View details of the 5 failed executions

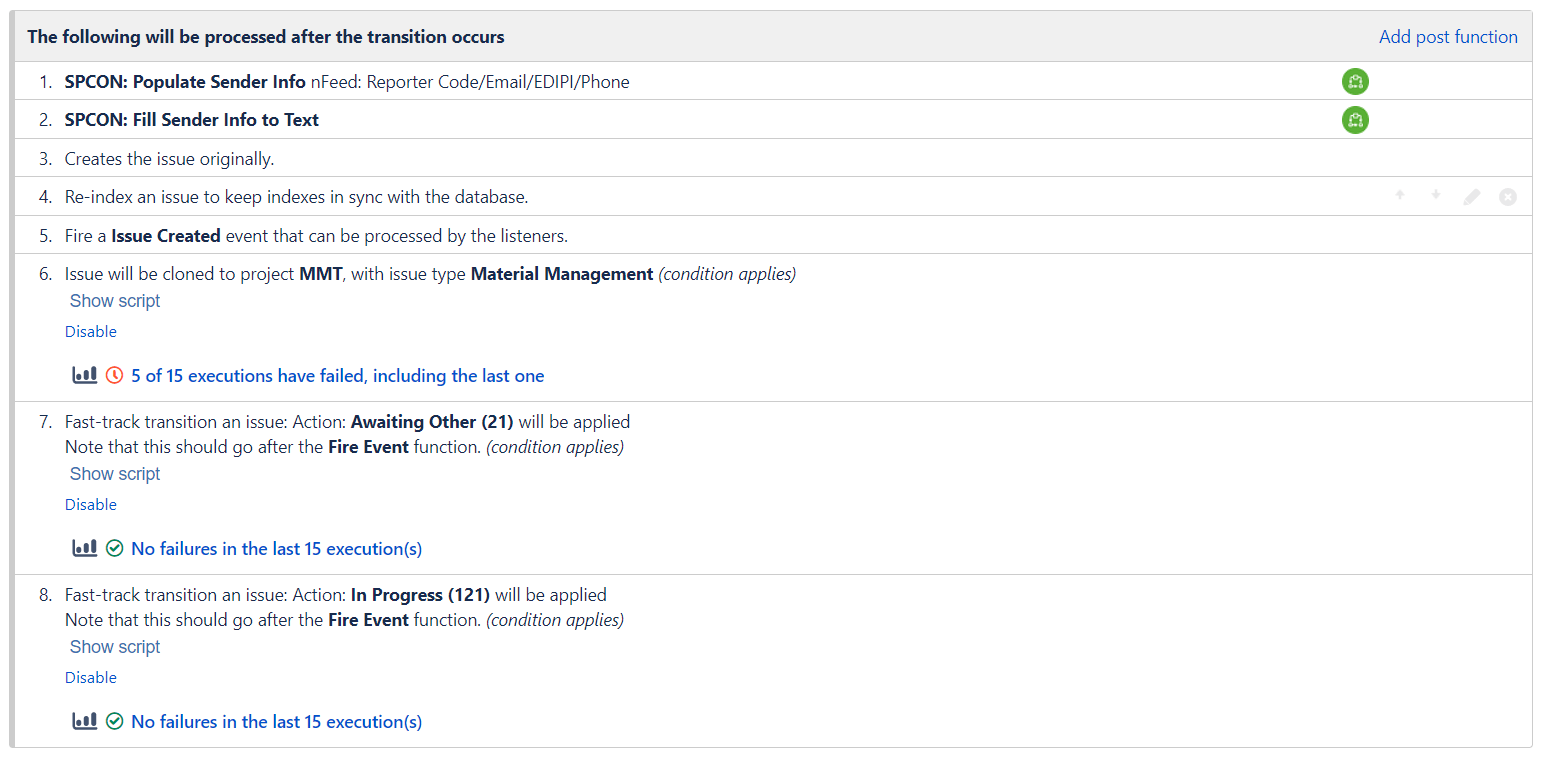(x=340, y=375)
